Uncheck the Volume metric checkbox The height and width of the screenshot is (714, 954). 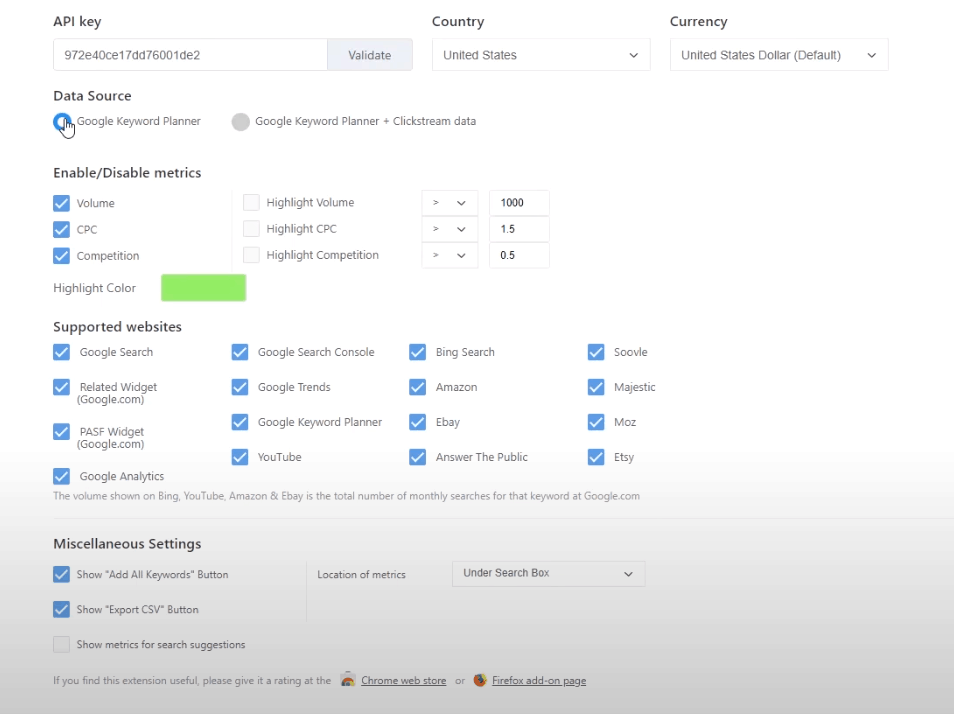click(x=61, y=203)
